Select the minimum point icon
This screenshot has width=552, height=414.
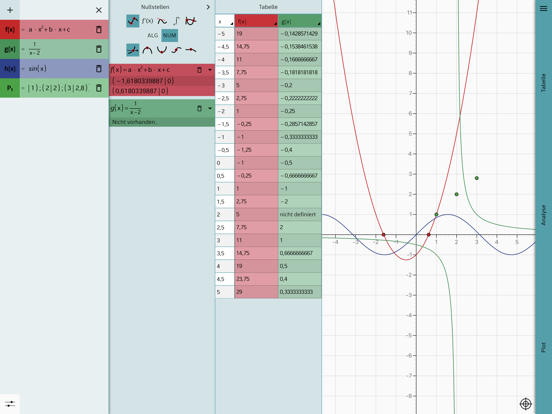coord(162,50)
